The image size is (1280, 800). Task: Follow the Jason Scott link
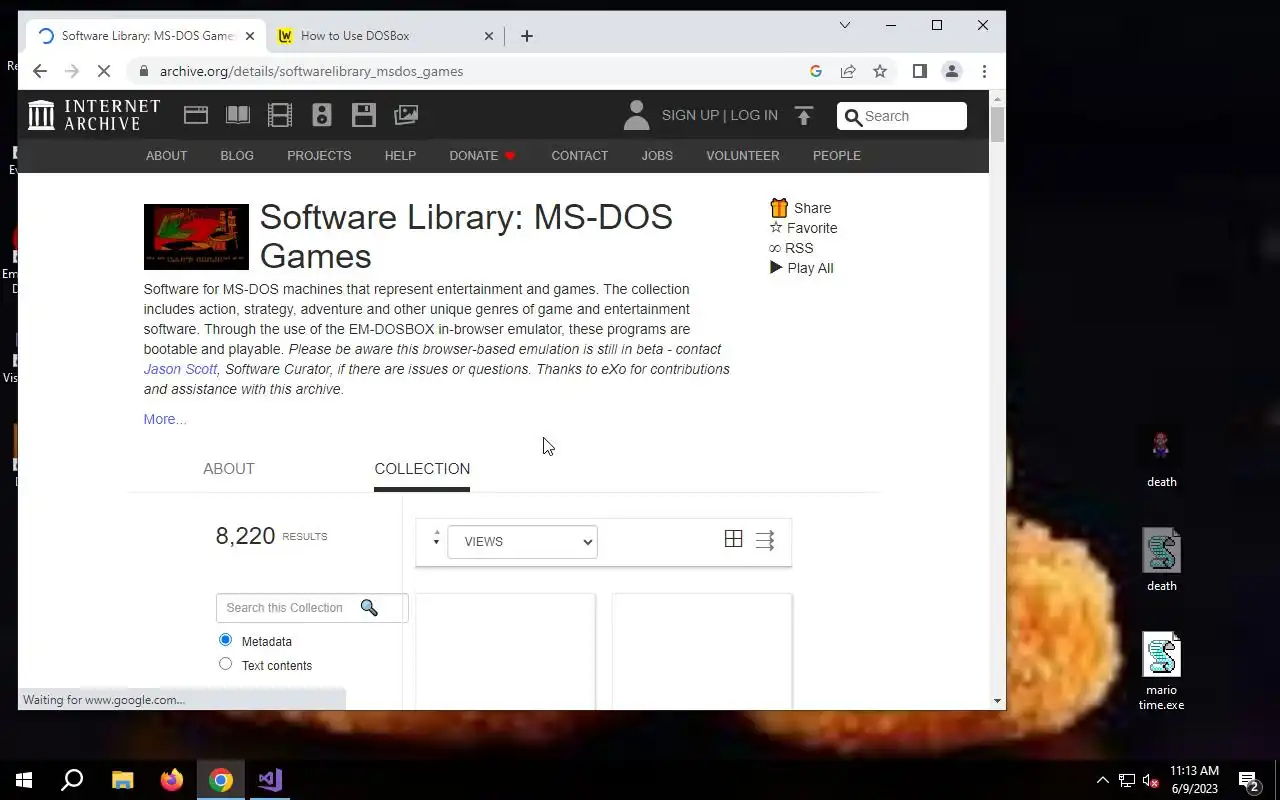pos(180,369)
